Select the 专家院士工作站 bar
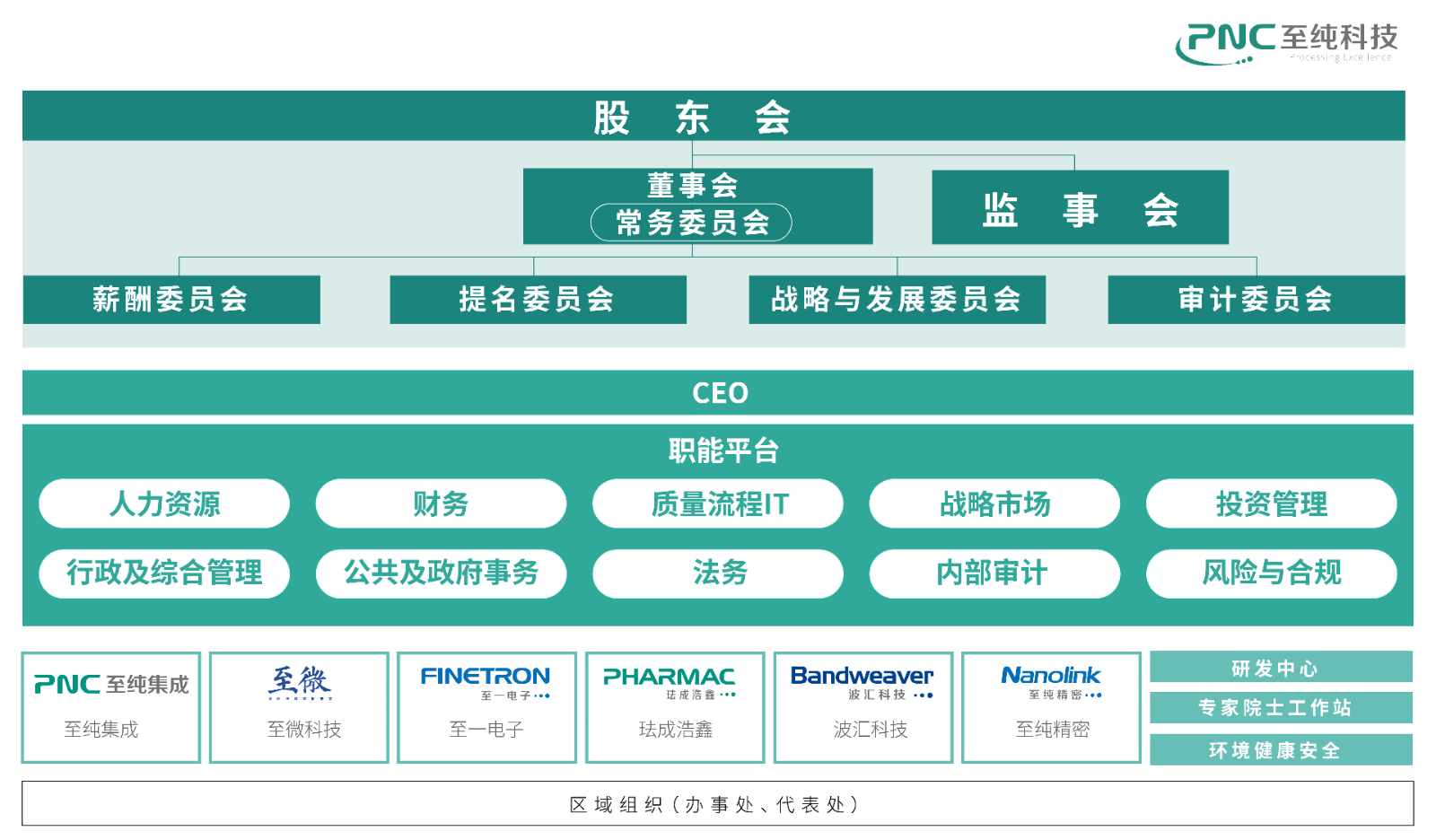Viewport: 1436px width, 840px height. point(1281,707)
